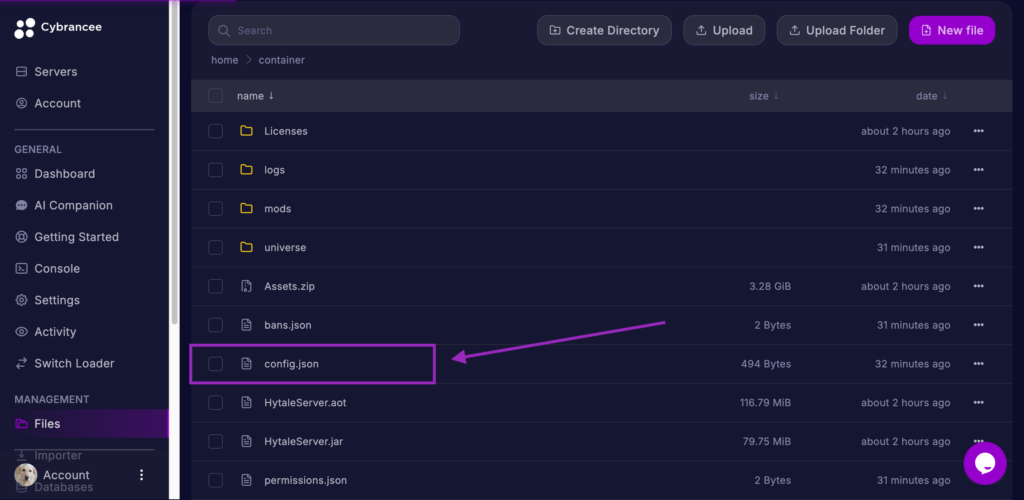The height and width of the screenshot is (500, 1024).
Task: Open the Licenses folder name
Action: (x=286, y=131)
